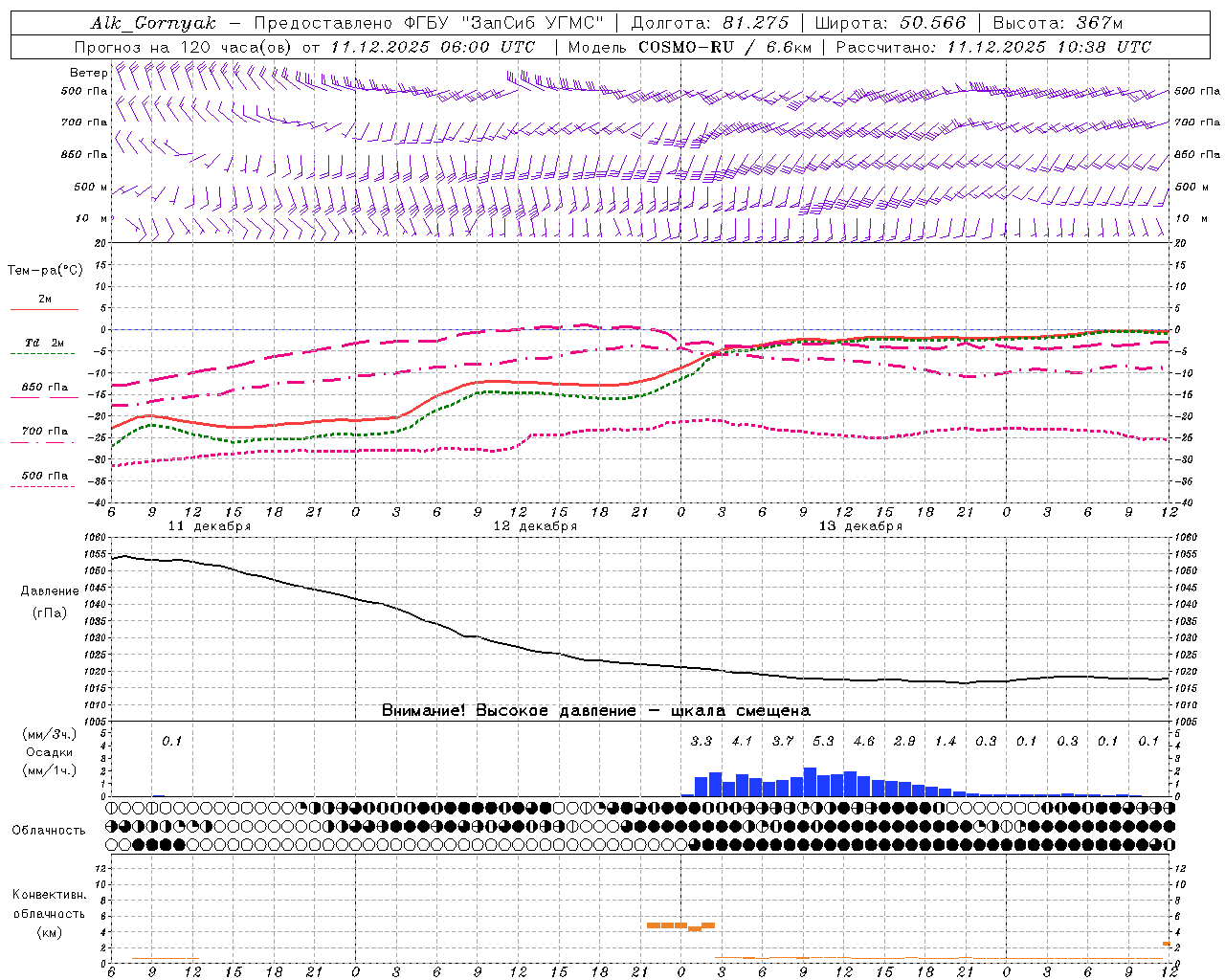Click the 700 гПа entry in temperature legend
Viewport: 1225px width, 980px height.
tap(45, 431)
